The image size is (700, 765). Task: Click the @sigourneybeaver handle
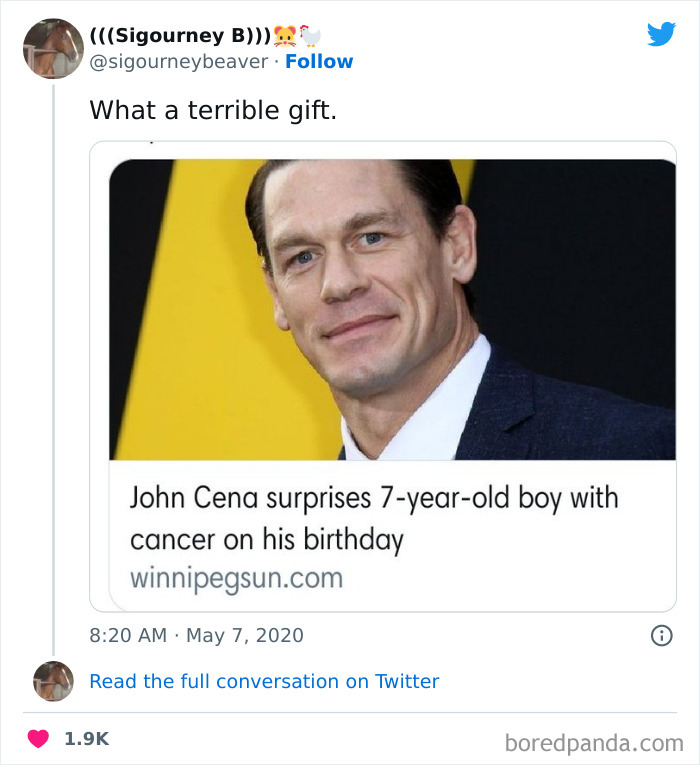[x=179, y=62]
